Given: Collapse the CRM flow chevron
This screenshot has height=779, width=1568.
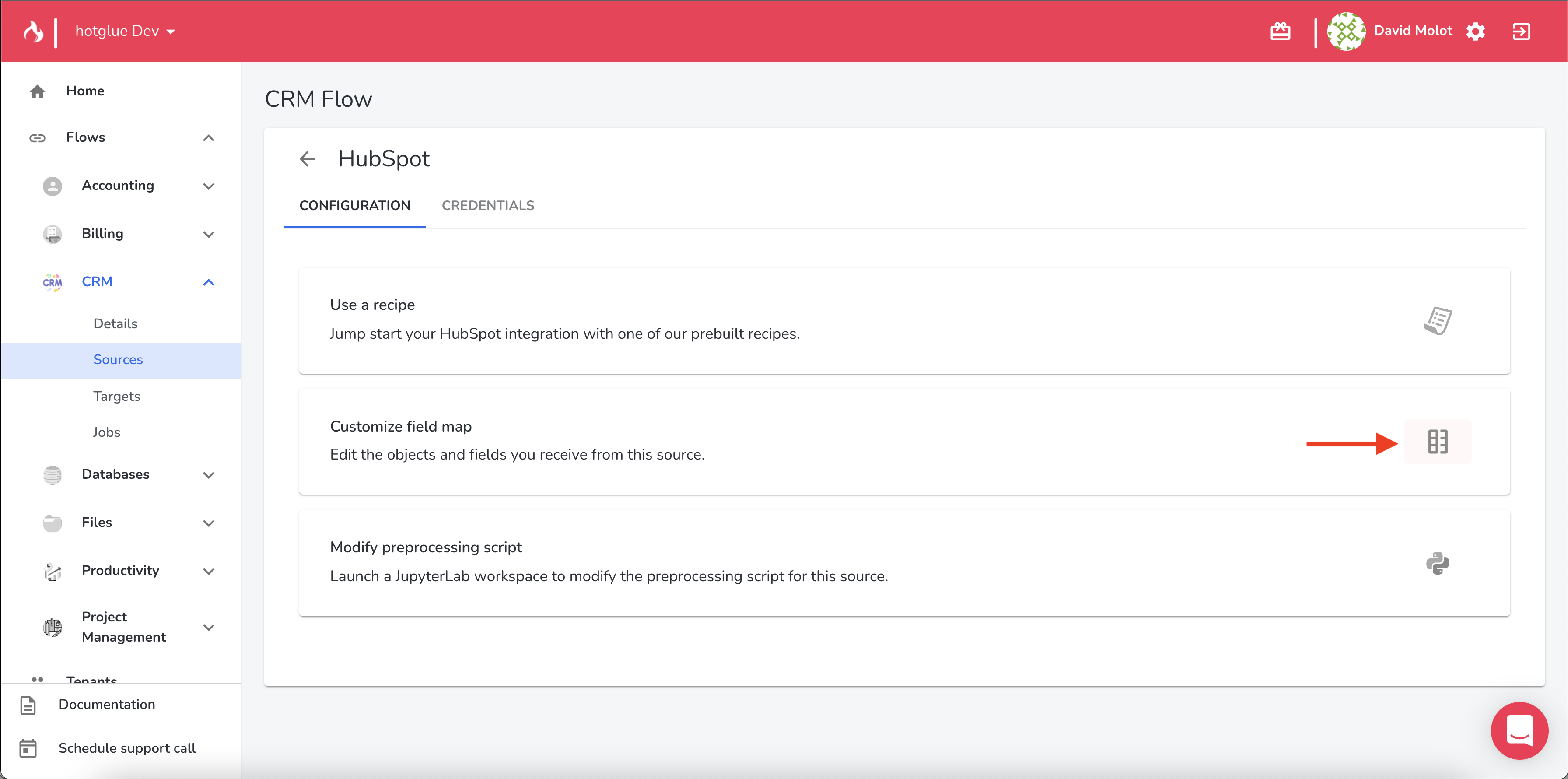Looking at the screenshot, I should pyautogui.click(x=209, y=282).
